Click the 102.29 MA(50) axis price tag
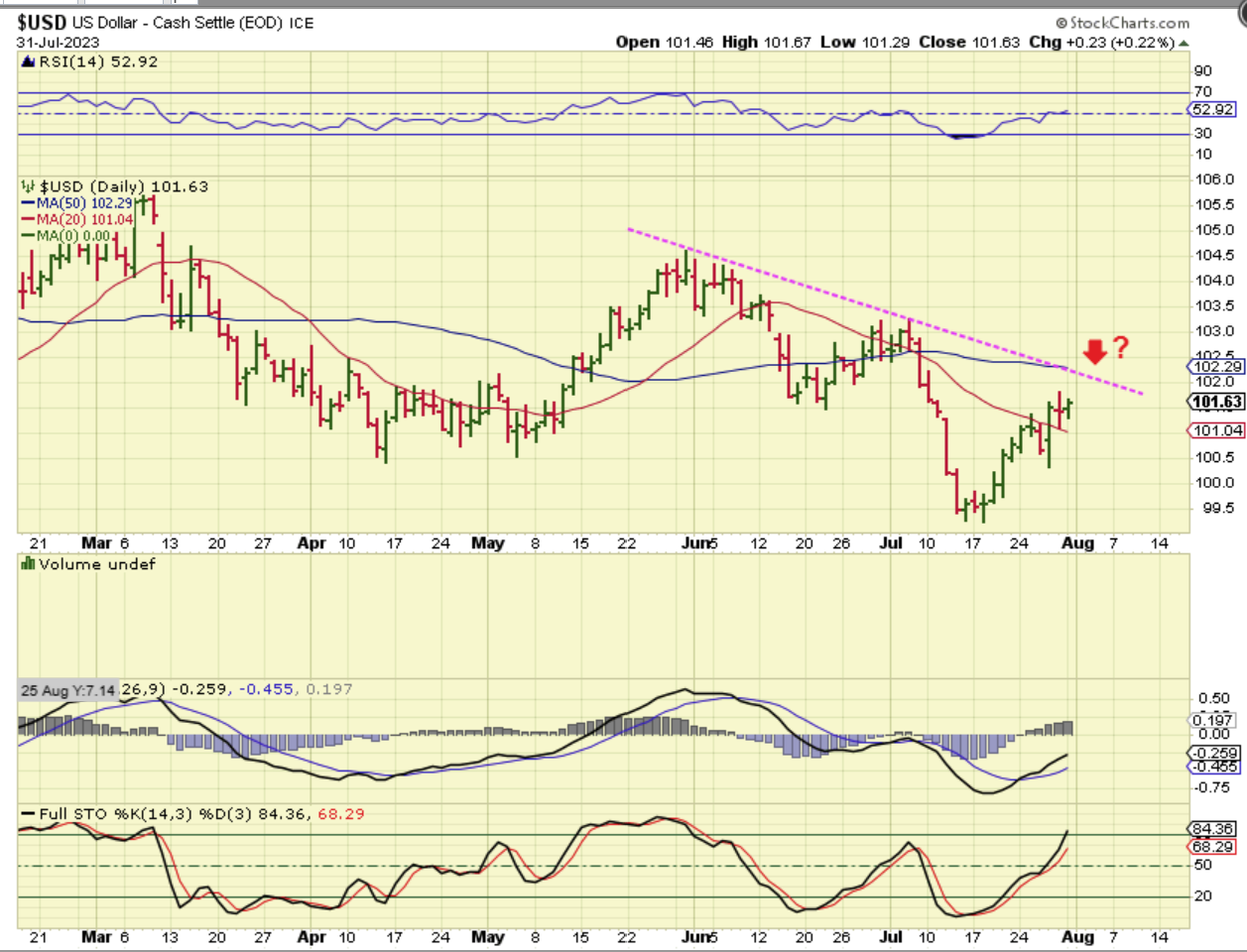Screen dimensions: 1247x952 [1217, 367]
